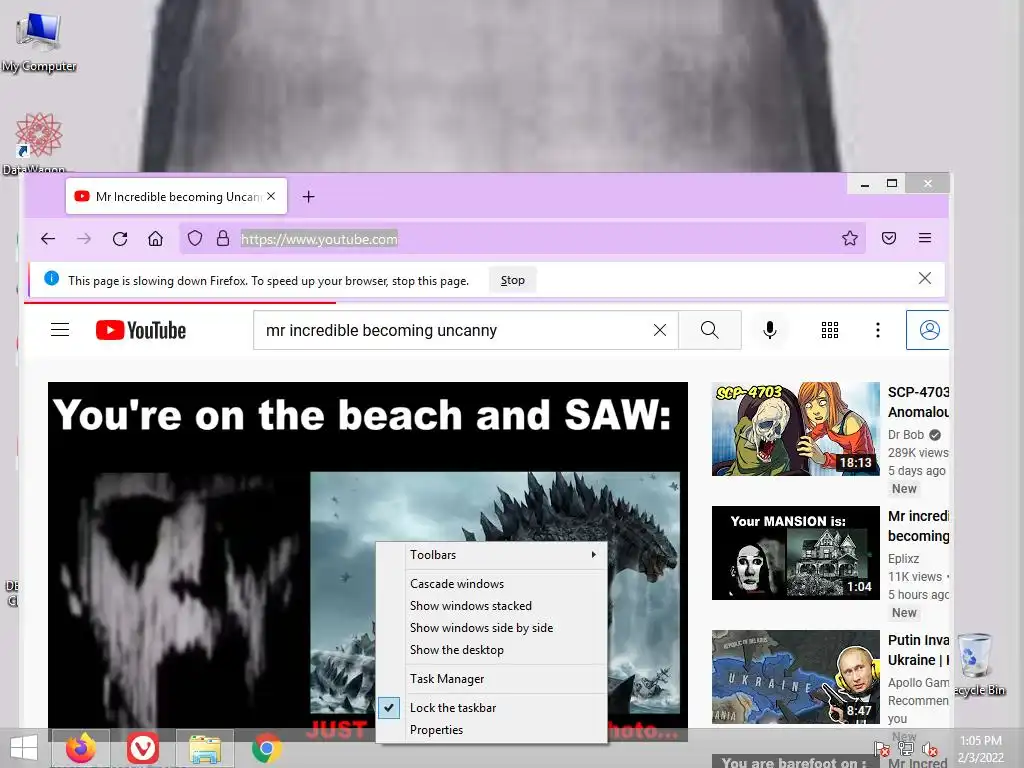The height and width of the screenshot is (768, 1024).
Task: Click the volume tray icon
Action: point(930,749)
